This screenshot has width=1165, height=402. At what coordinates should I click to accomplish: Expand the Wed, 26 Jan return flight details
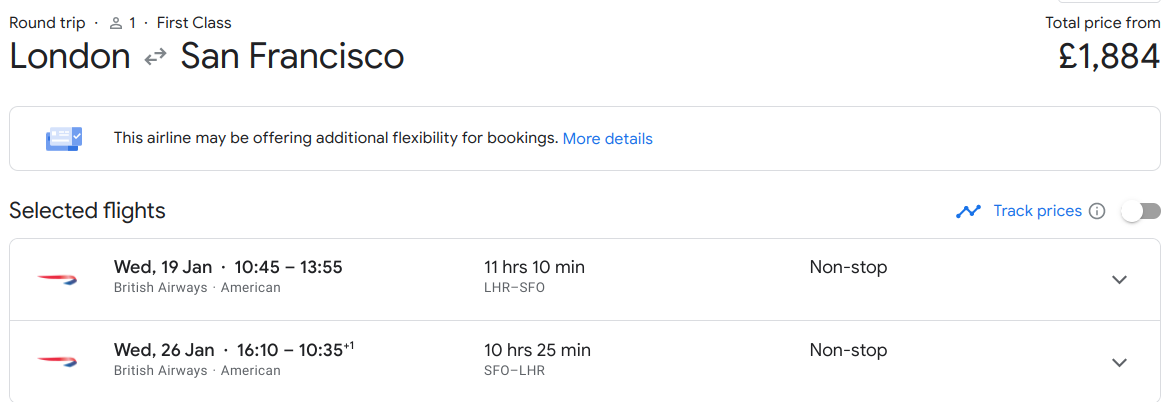coord(1120,362)
